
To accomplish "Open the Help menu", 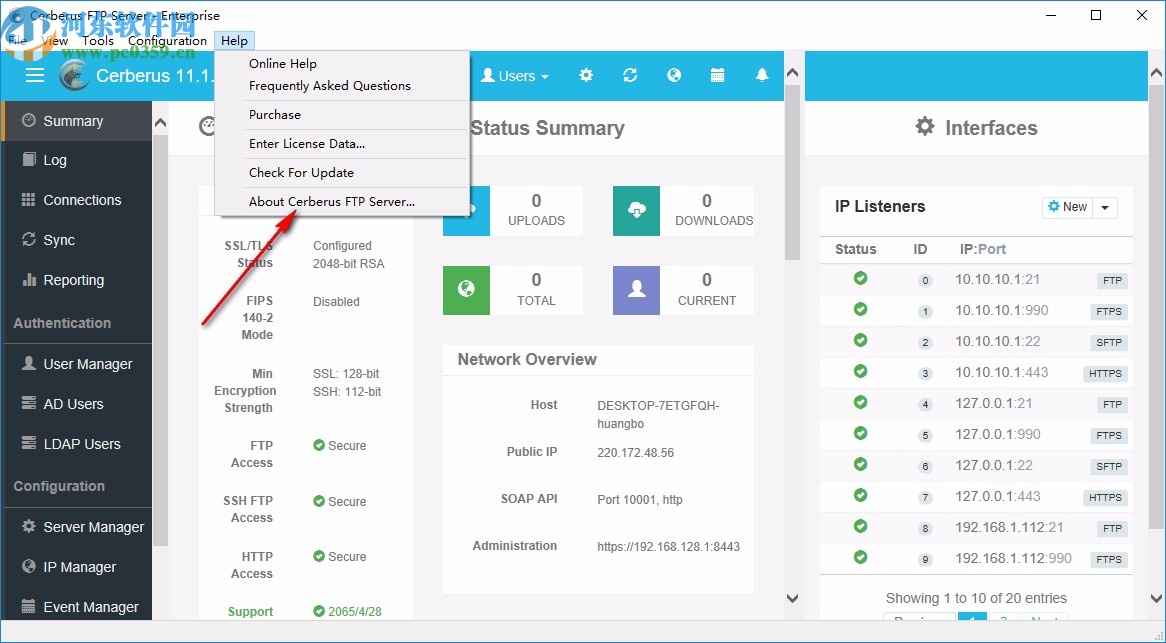I will click(234, 41).
